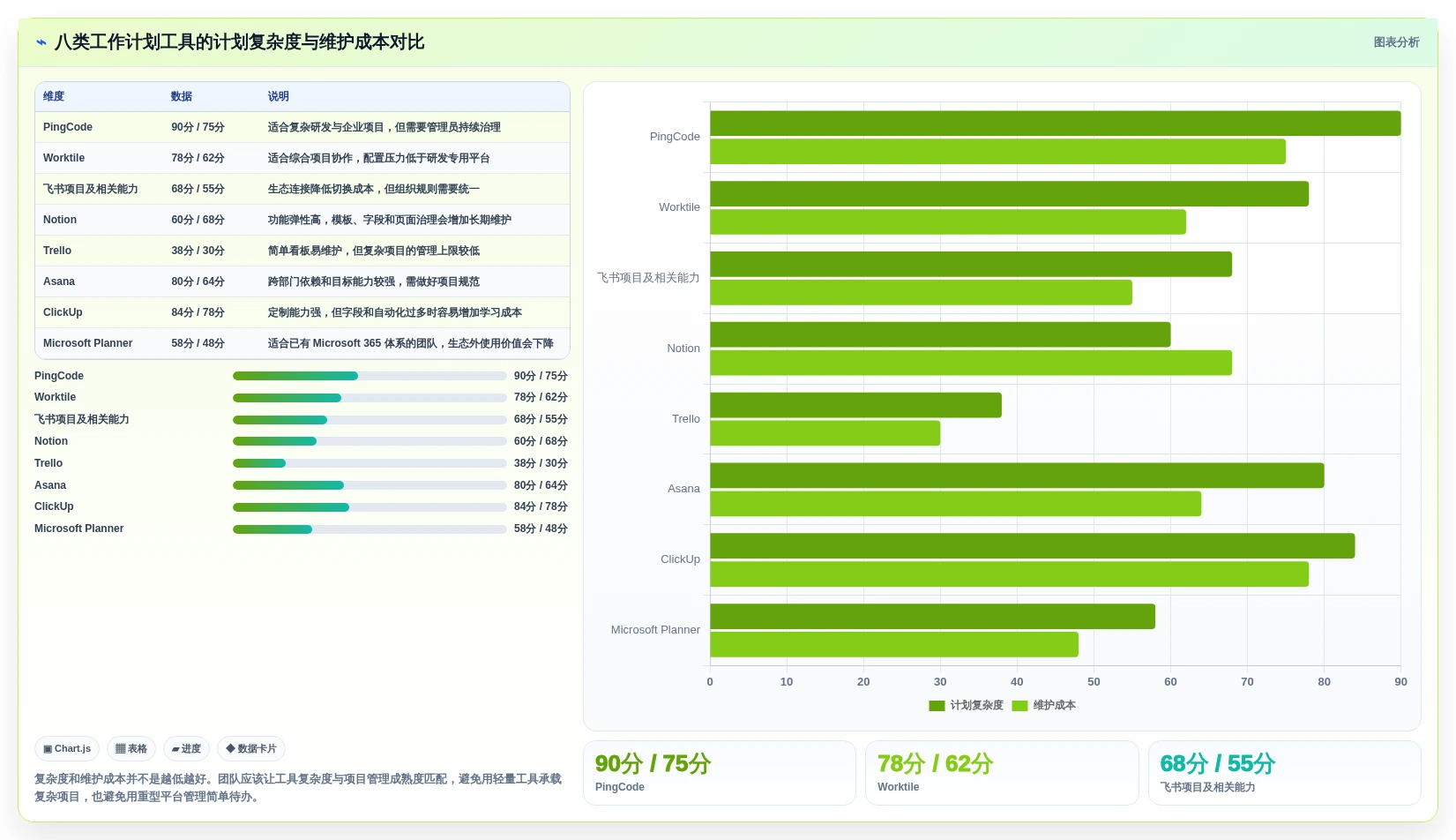Image resolution: width=1456 pixels, height=840 pixels.
Task: Toggle the 计划复杂度 legend swatch
Action: click(937, 706)
